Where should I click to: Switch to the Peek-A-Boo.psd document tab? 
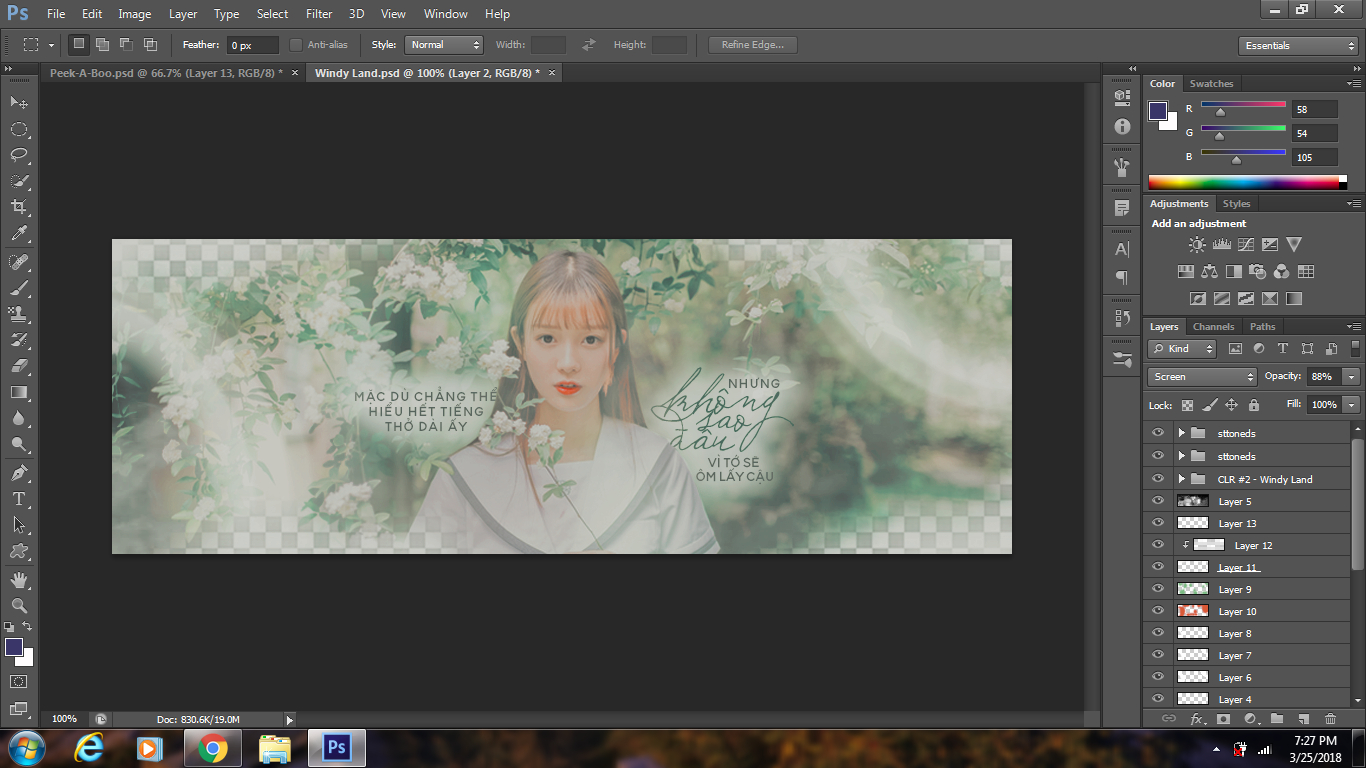pyautogui.click(x=165, y=73)
